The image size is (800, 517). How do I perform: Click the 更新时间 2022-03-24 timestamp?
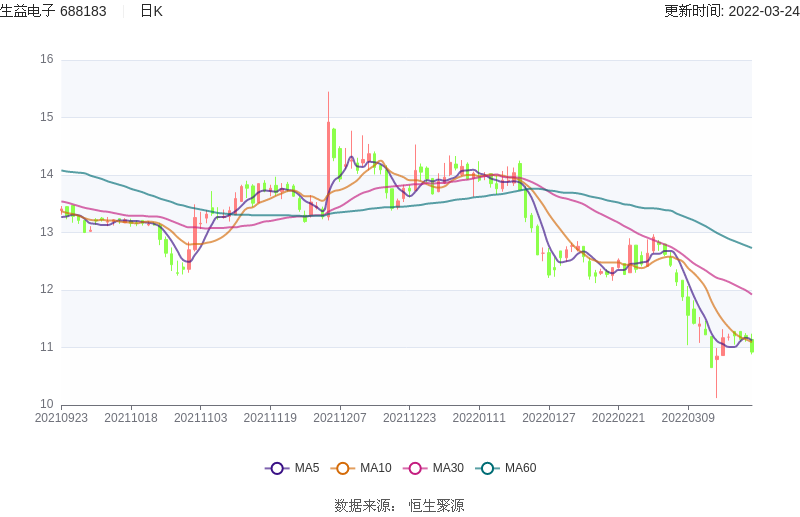pos(731,11)
